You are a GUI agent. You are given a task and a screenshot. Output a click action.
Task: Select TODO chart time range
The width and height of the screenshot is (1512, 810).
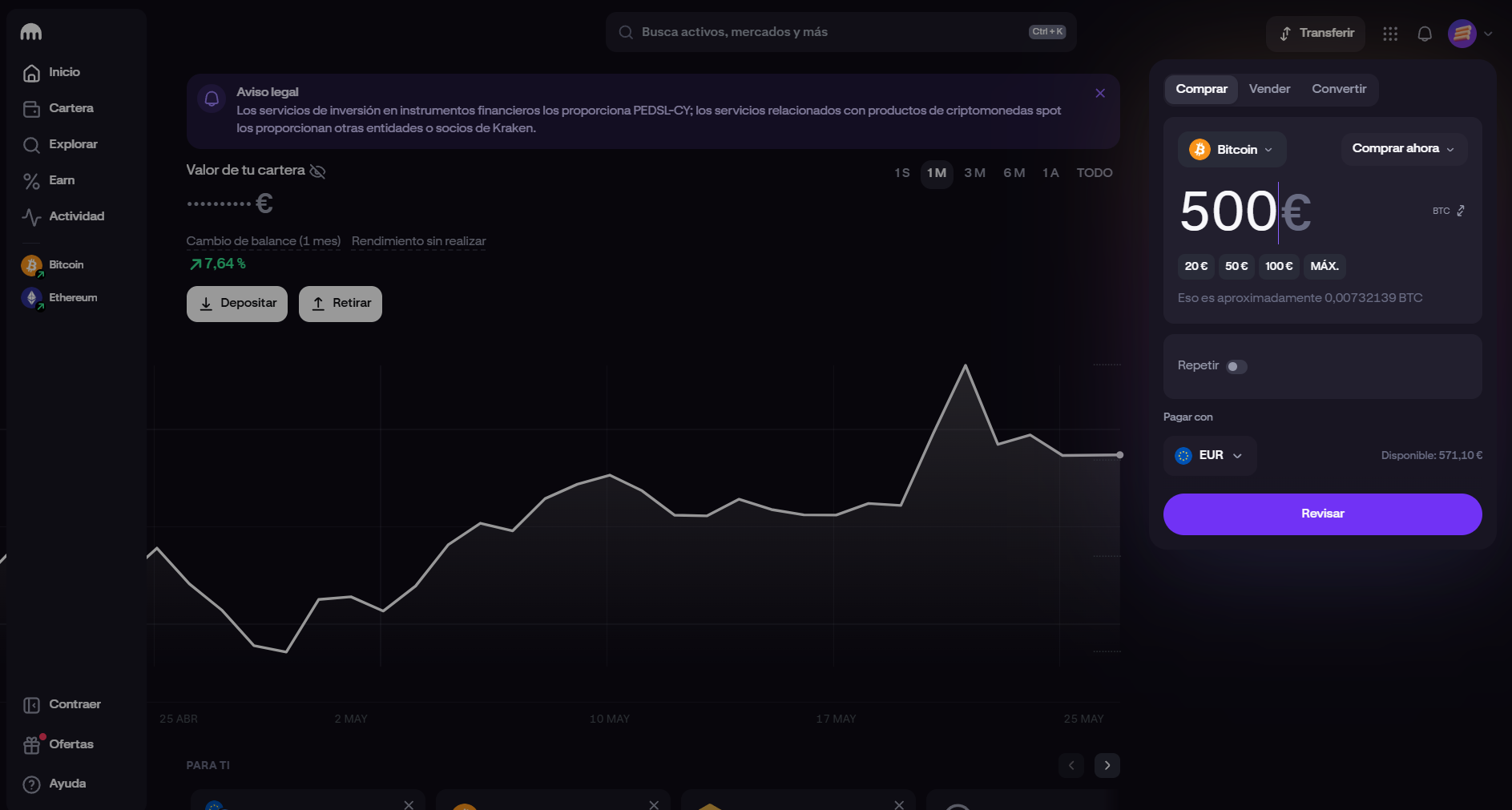(x=1095, y=173)
